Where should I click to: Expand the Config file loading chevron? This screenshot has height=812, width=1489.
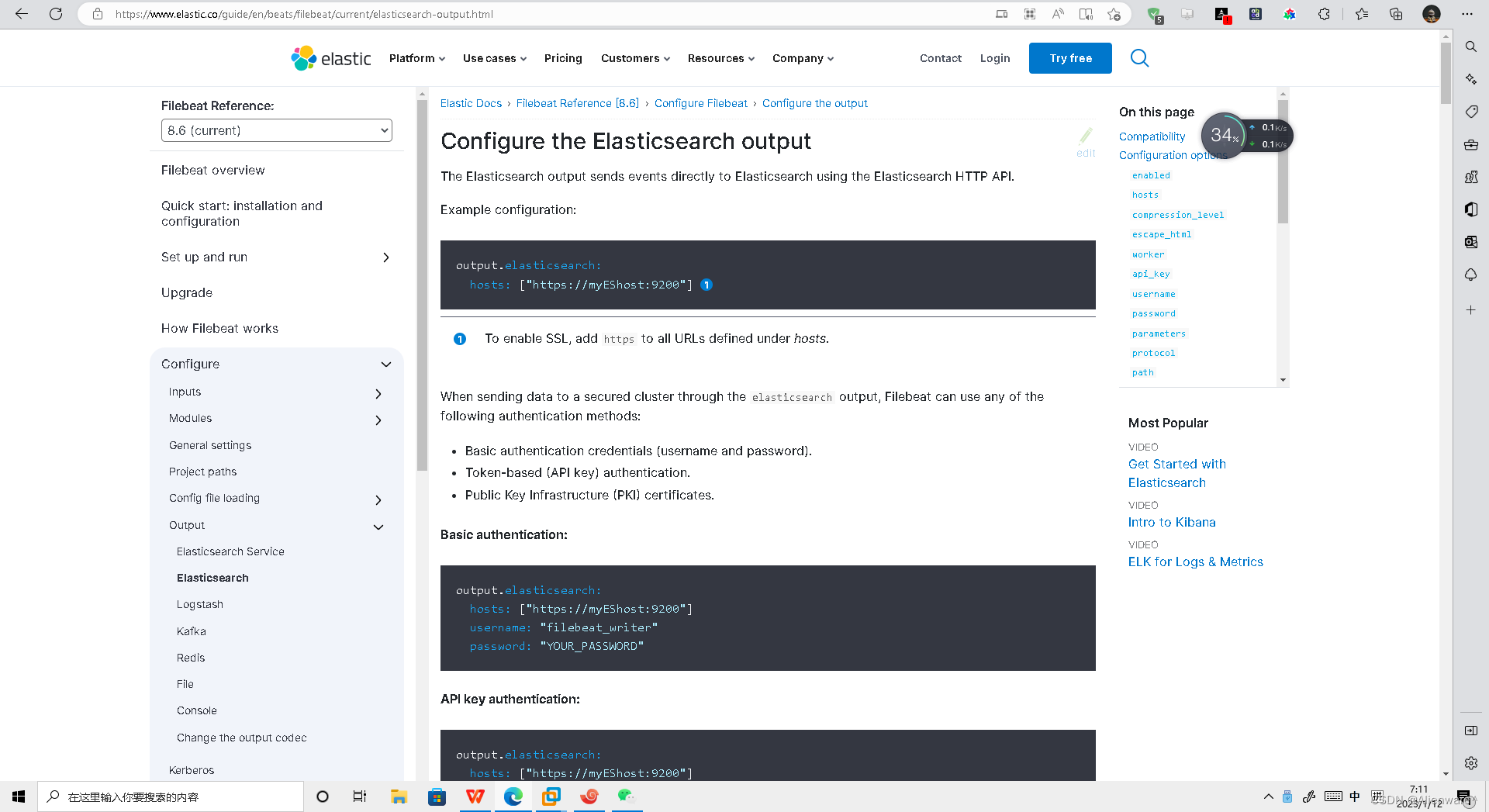(x=378, y=500)
